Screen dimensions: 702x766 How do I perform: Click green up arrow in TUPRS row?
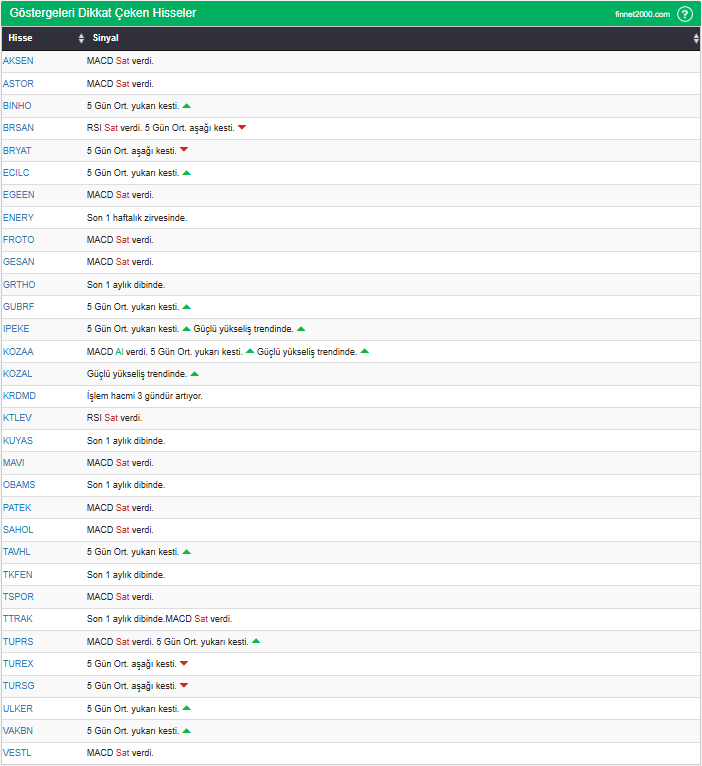(256, 641)
